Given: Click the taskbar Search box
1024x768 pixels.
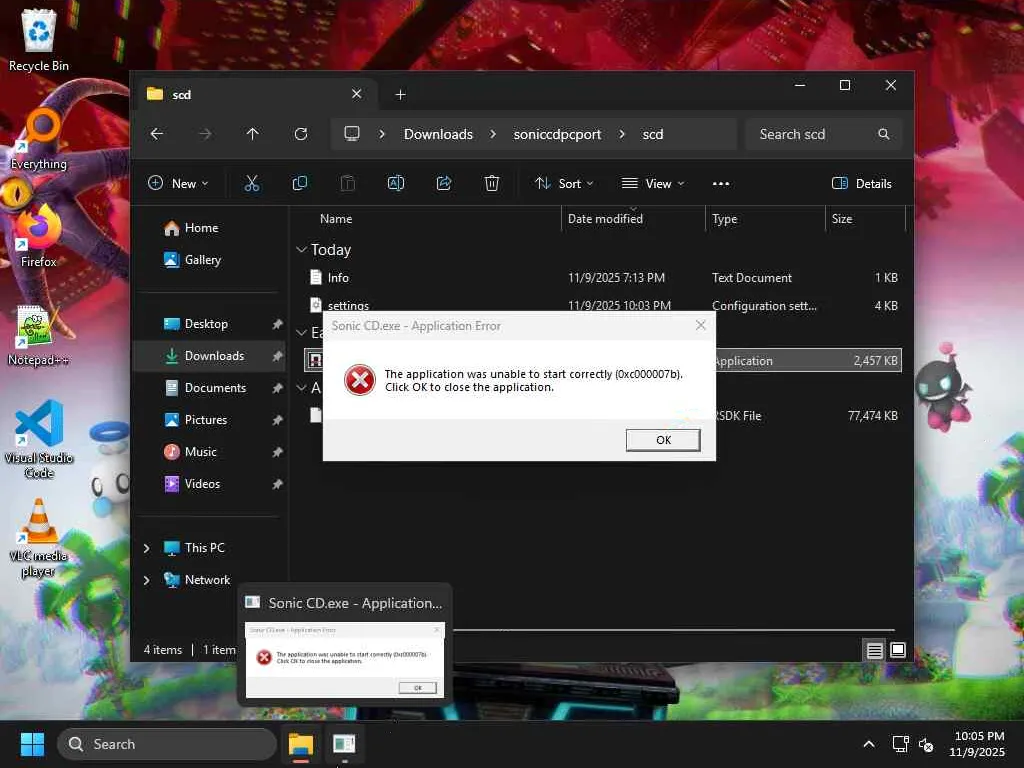Looking at the screenshot, I should [x=167, y=744].
